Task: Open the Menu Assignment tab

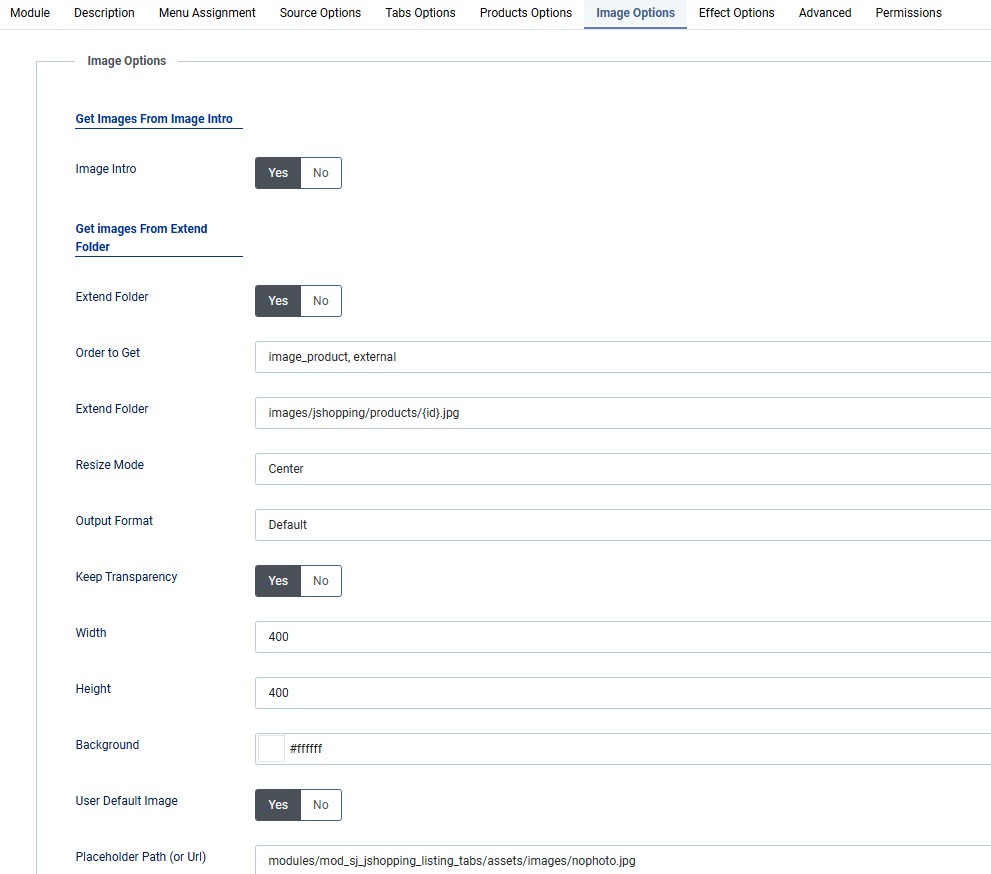Action: click(207, 13)
